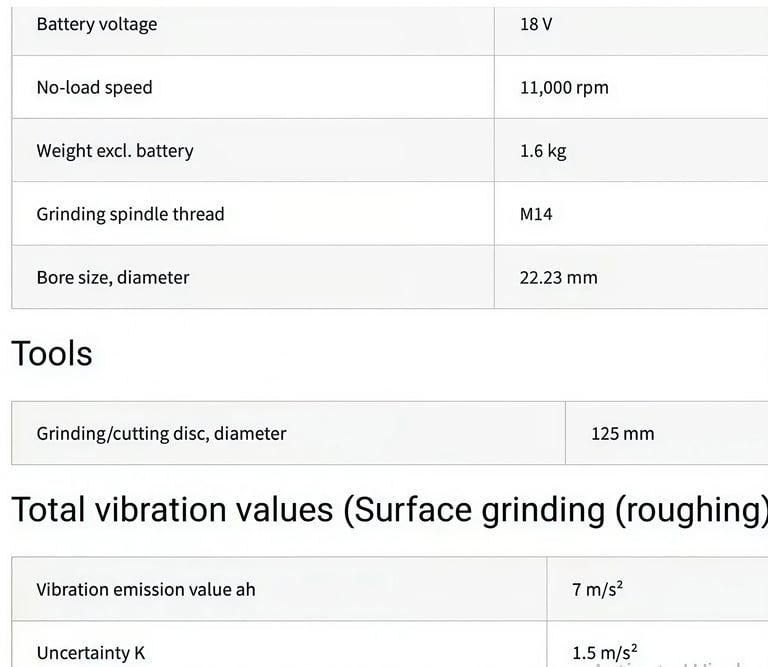Select the '125 mm' disc diameter value
Screen dimensions: 768x667
[x=622, y=433]
